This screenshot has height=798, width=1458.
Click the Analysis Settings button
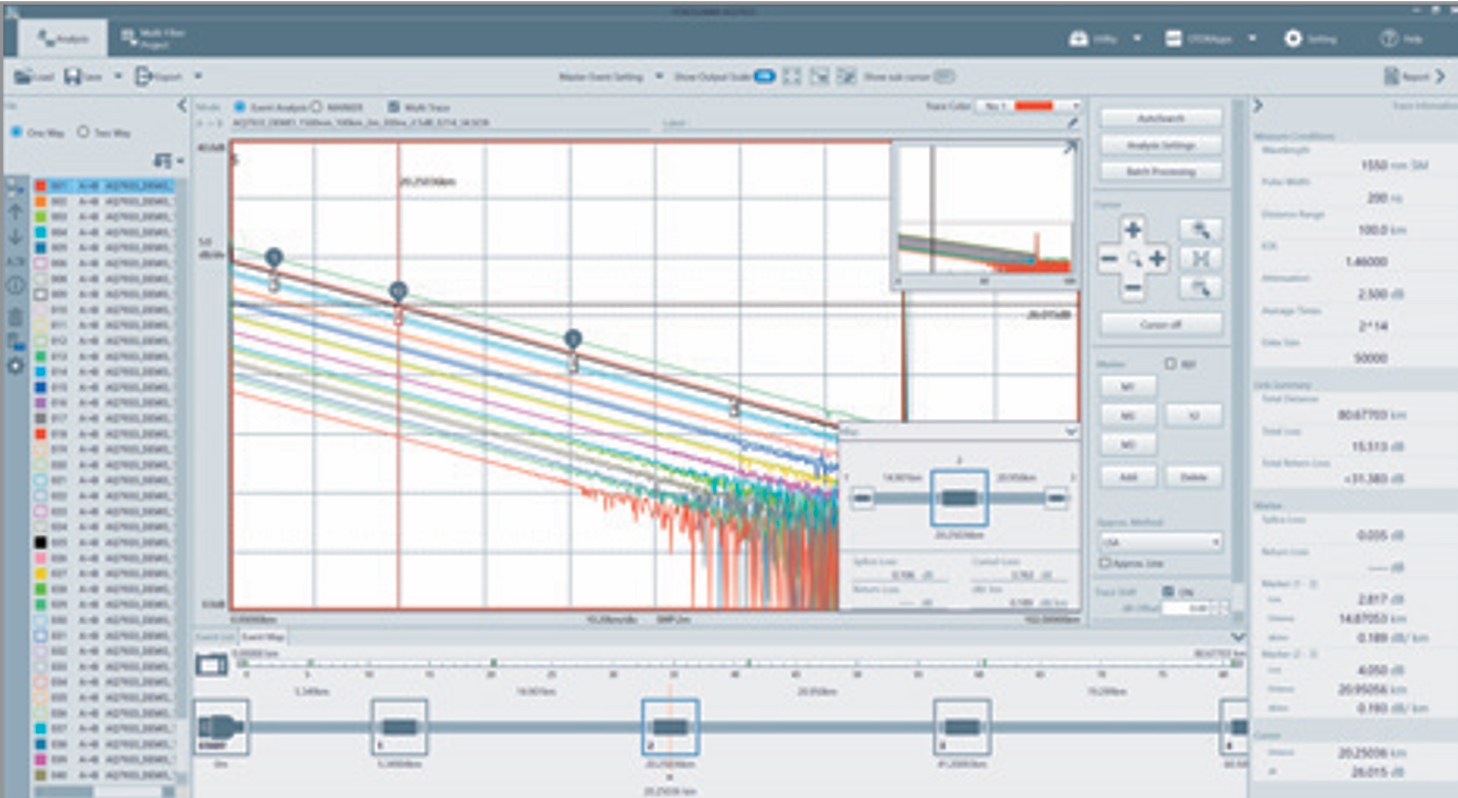1161,145
